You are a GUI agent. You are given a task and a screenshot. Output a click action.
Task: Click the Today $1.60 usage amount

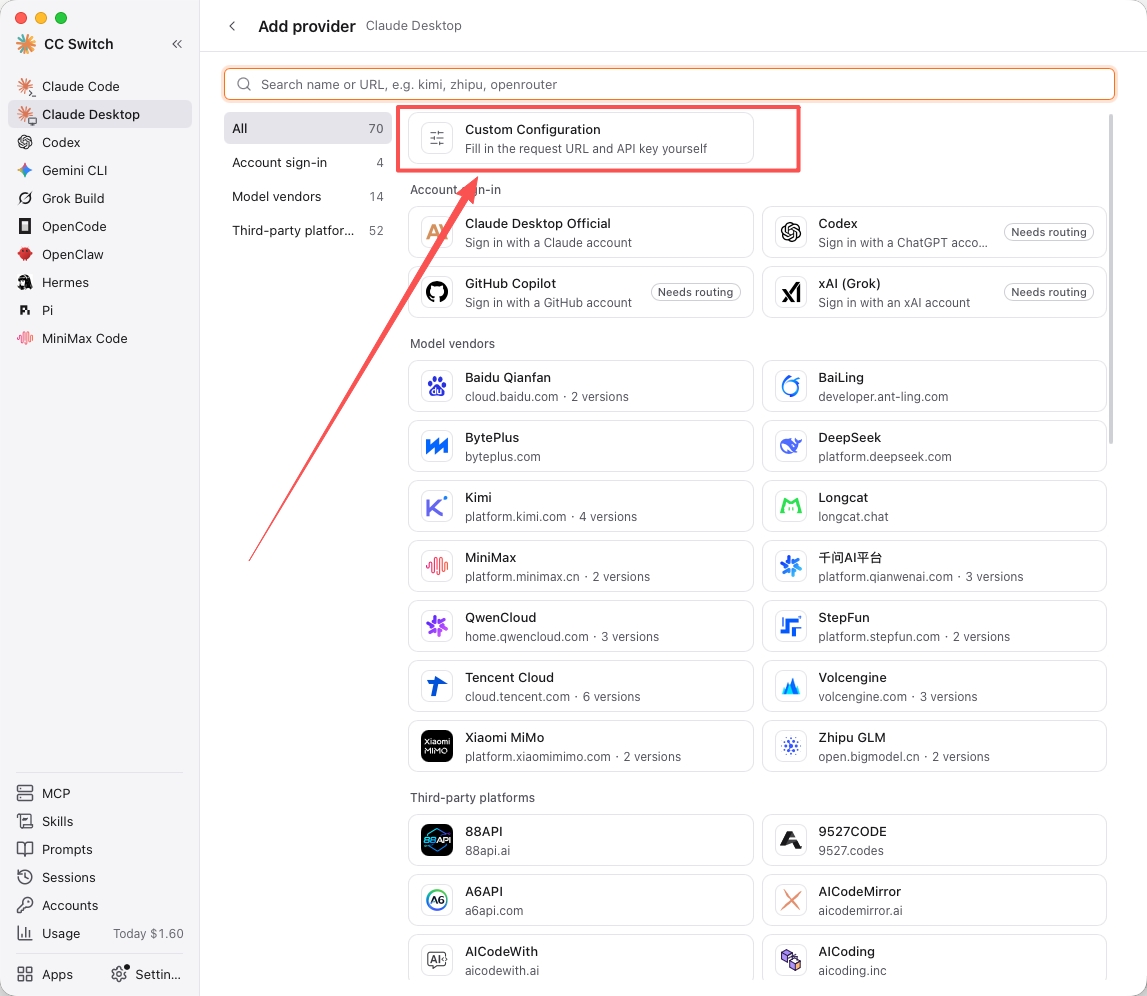[148, 934]
